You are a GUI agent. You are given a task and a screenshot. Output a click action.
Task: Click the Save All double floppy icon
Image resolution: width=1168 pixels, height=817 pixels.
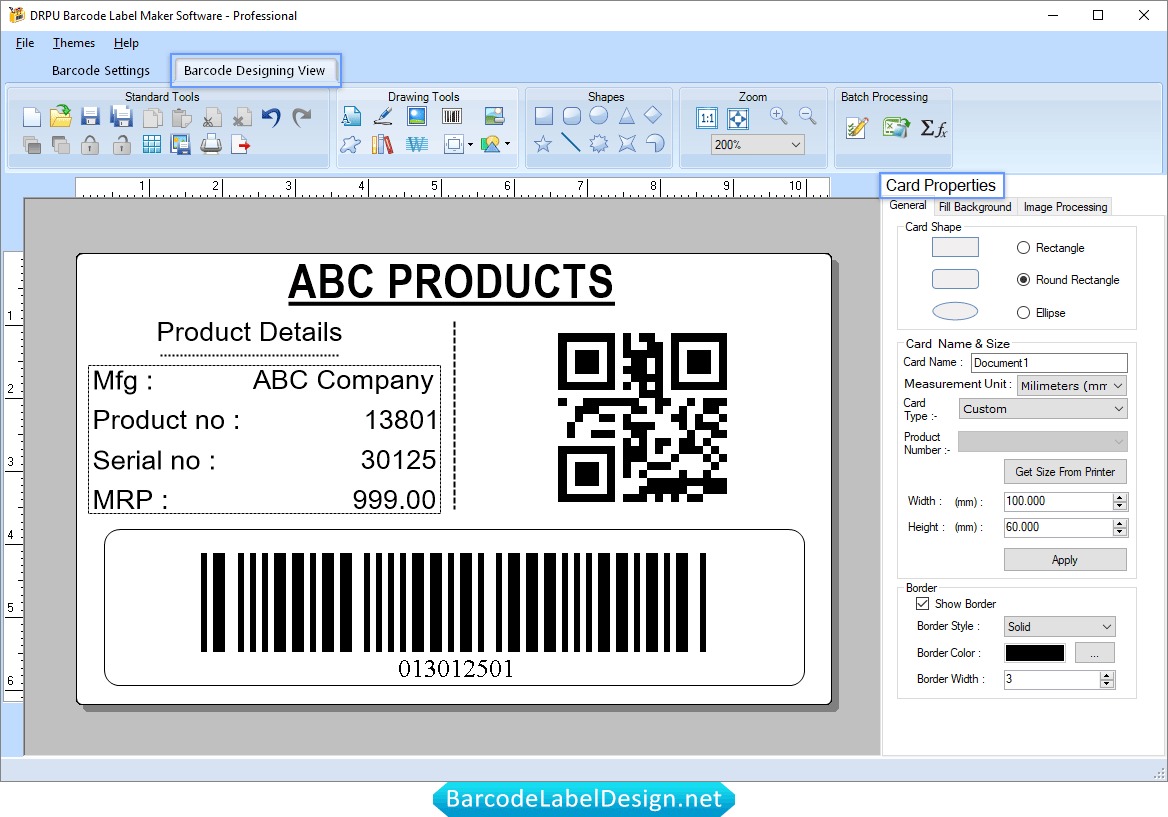(121, 117)
